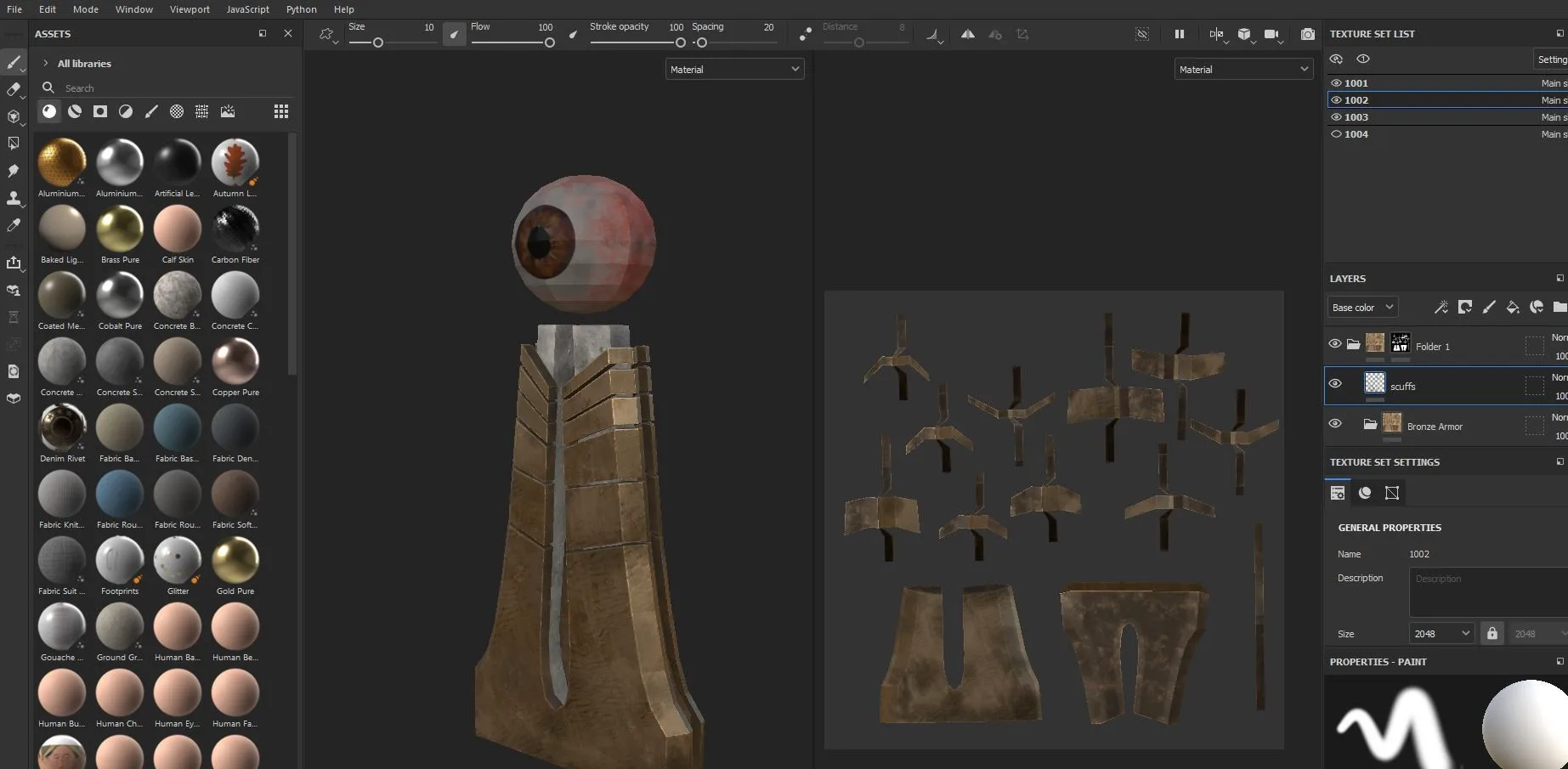The height and width of the screenshot is (769, 1568).
Task: Open left viewport Material dropdown
Action: click(x=734, y=70)
